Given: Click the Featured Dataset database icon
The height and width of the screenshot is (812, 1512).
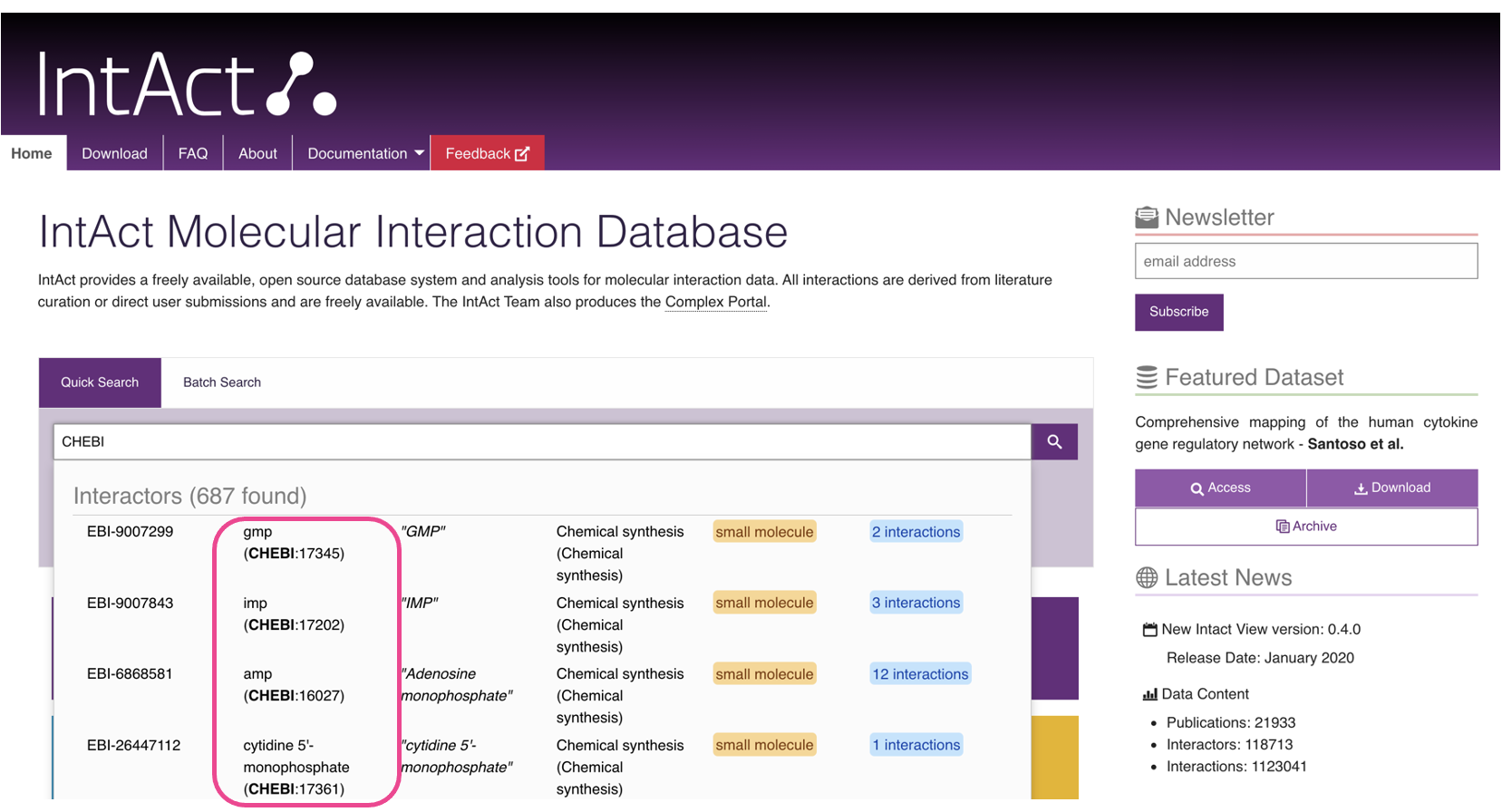Looking at the screenshot, I should (x=1147, y=377).
